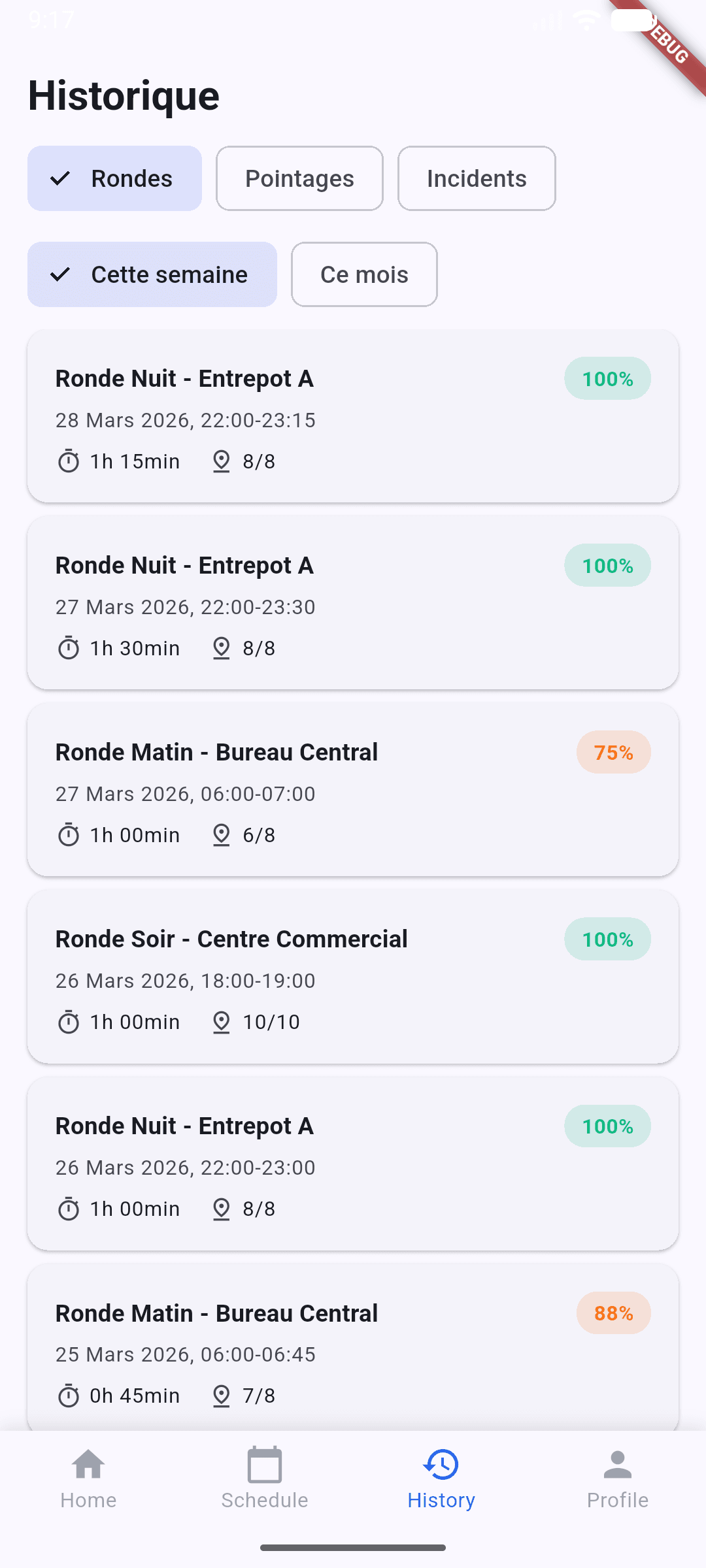Screen dimensions: 706x1568
Task: Open the 75% Ronde Matin card
Action: (353, 789)
